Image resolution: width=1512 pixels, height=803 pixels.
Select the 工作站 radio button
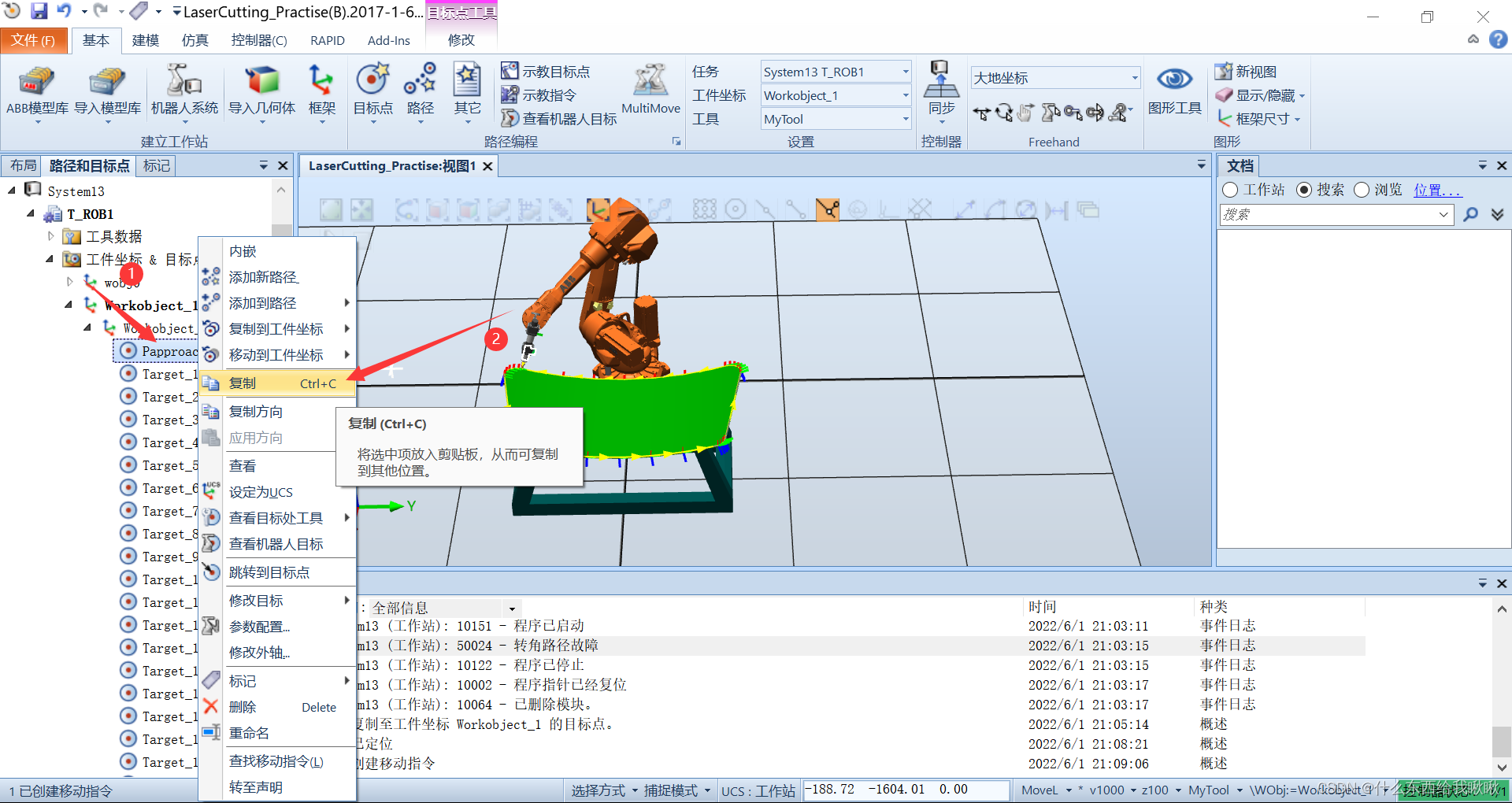pos(1230,190)
